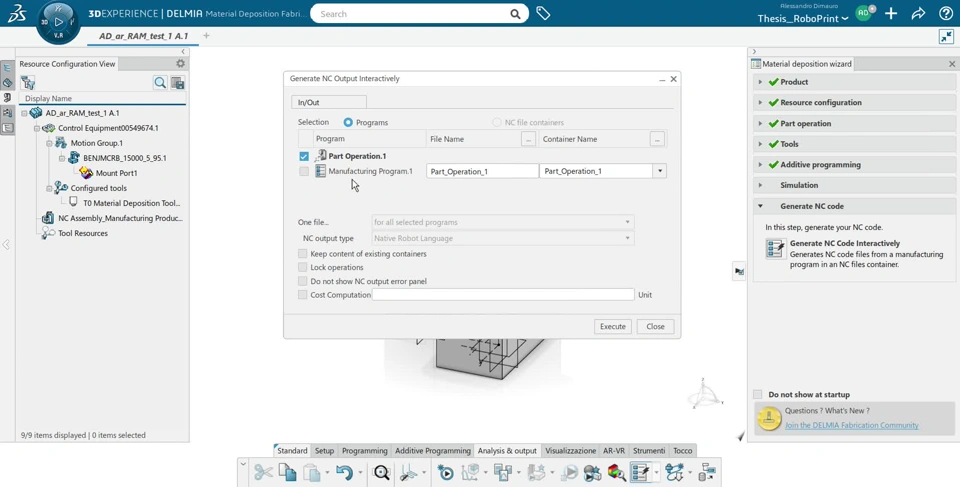Click the search magnifier in top search bar
Viewport: 960px width, 487px height.
516,13
